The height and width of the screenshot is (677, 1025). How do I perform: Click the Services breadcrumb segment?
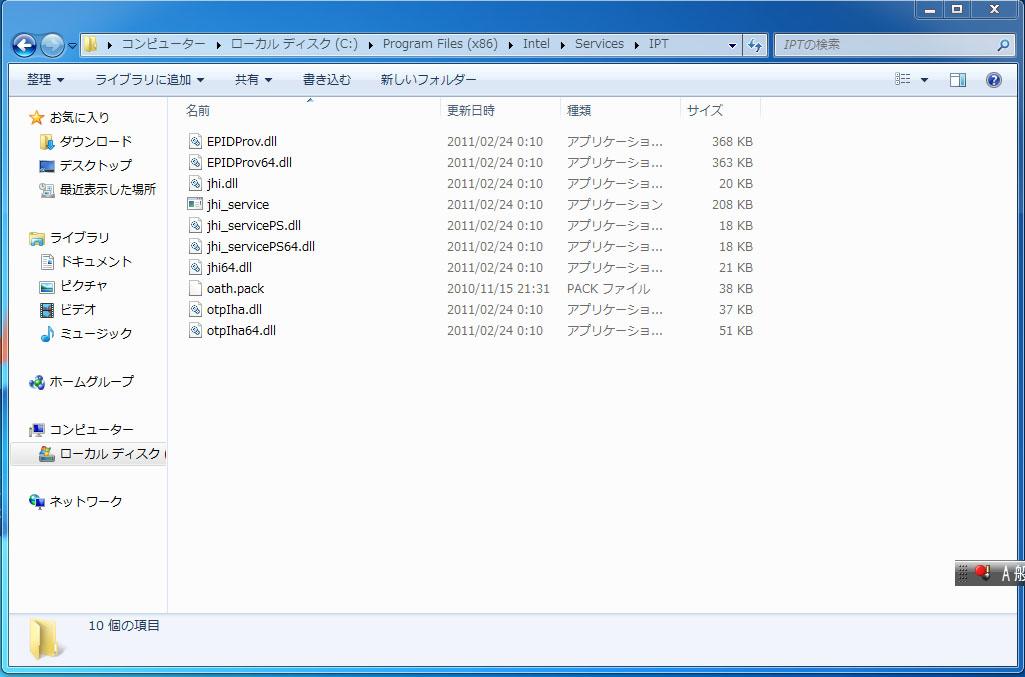coord(599,44)
